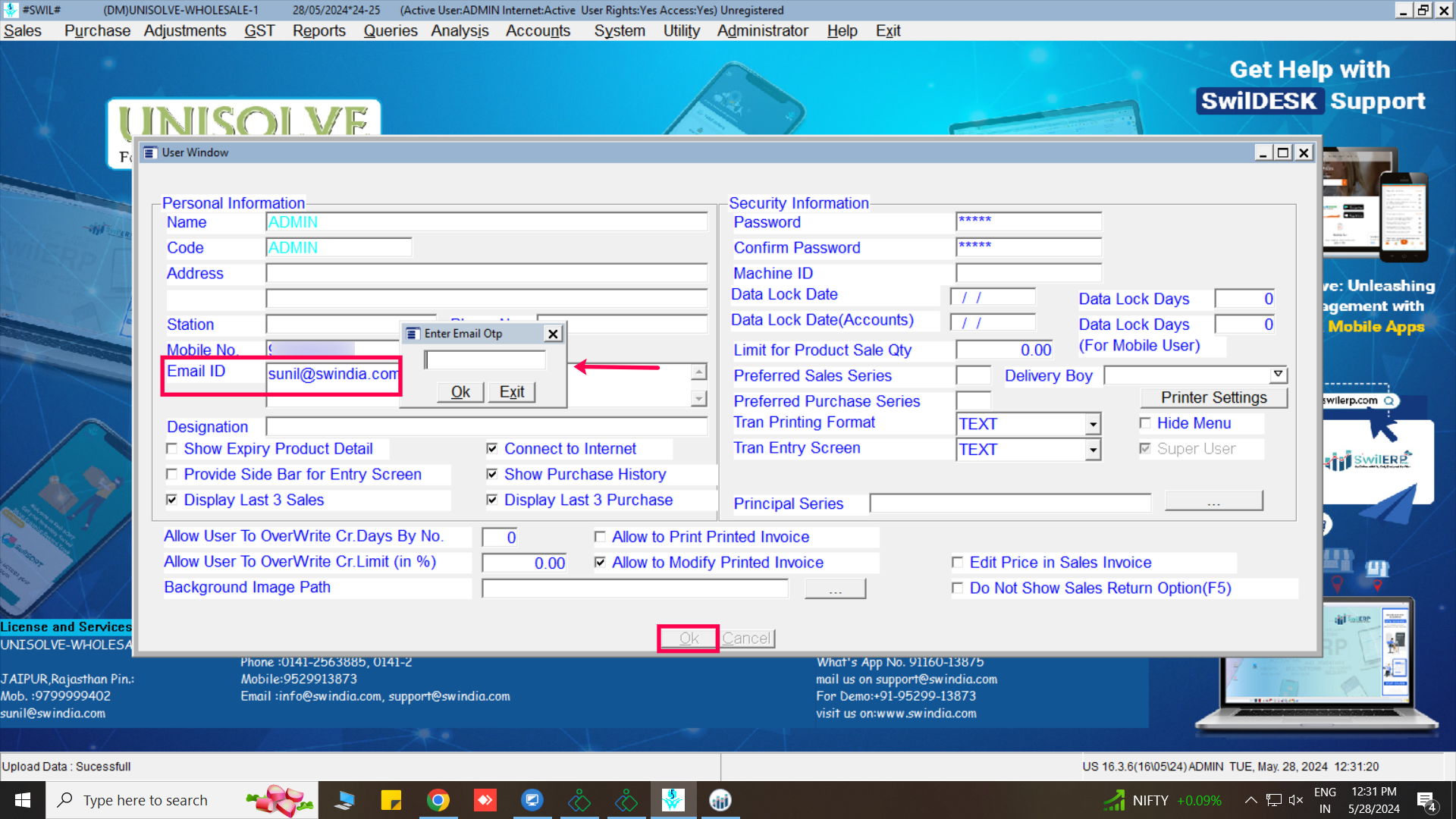Open the red AnyDesk taskbar icon

[x=485, y=800]
